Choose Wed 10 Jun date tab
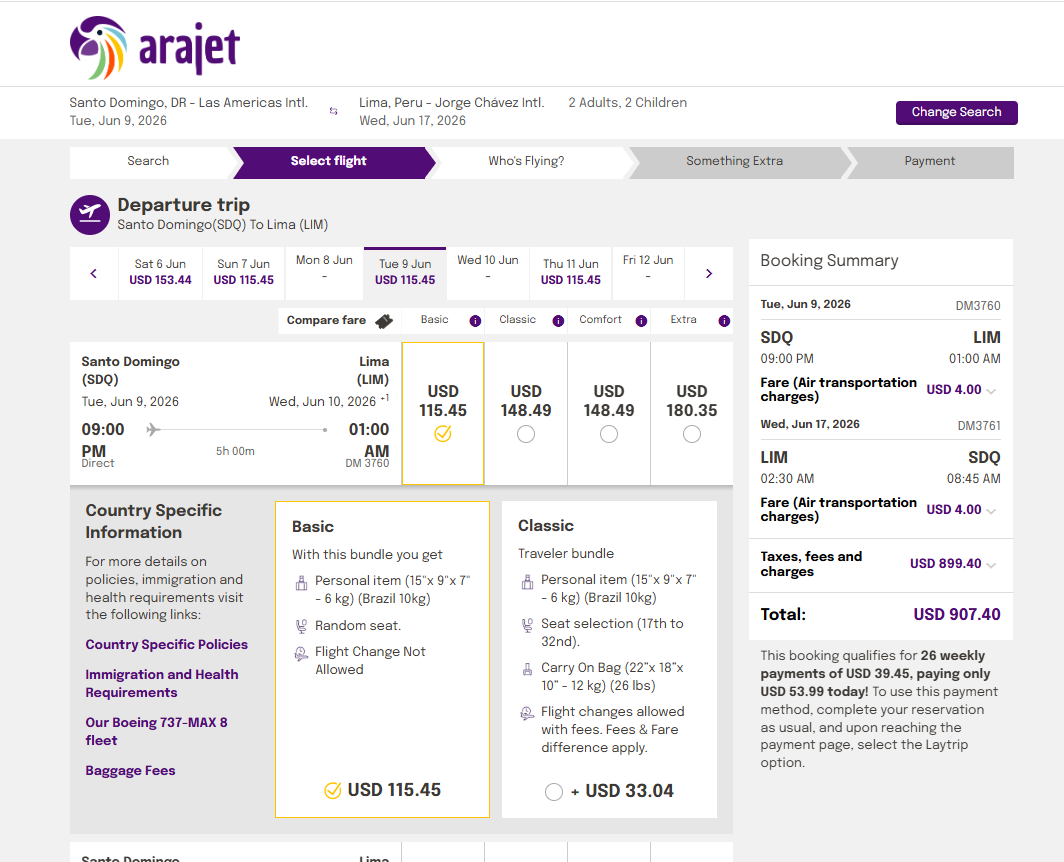 tap(488, 272)
